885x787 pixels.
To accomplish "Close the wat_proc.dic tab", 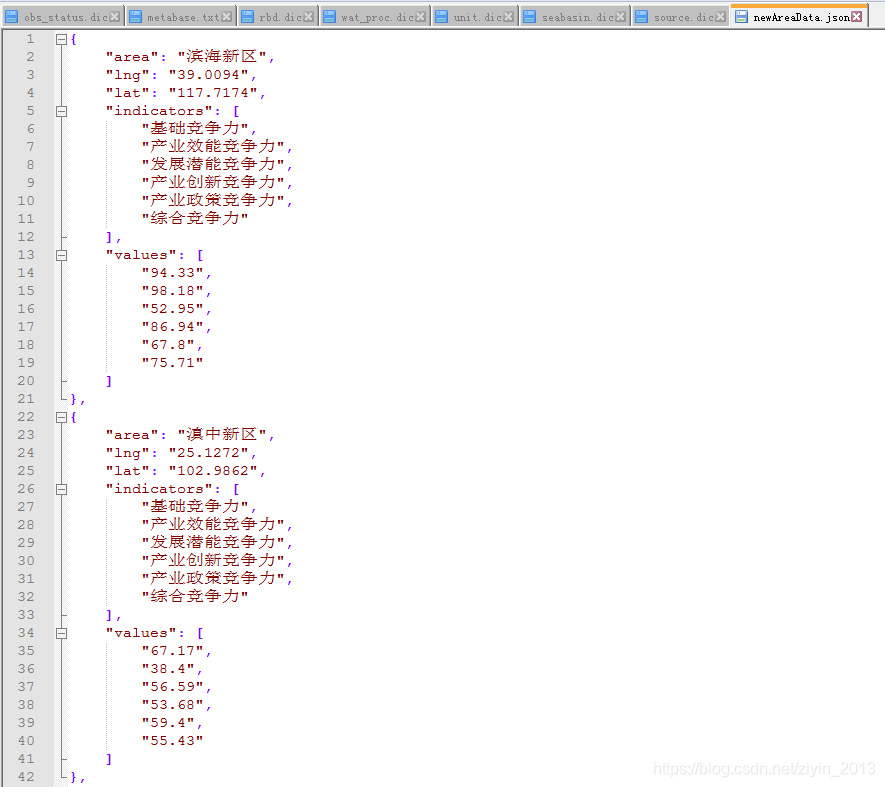I will click(420, 17).
